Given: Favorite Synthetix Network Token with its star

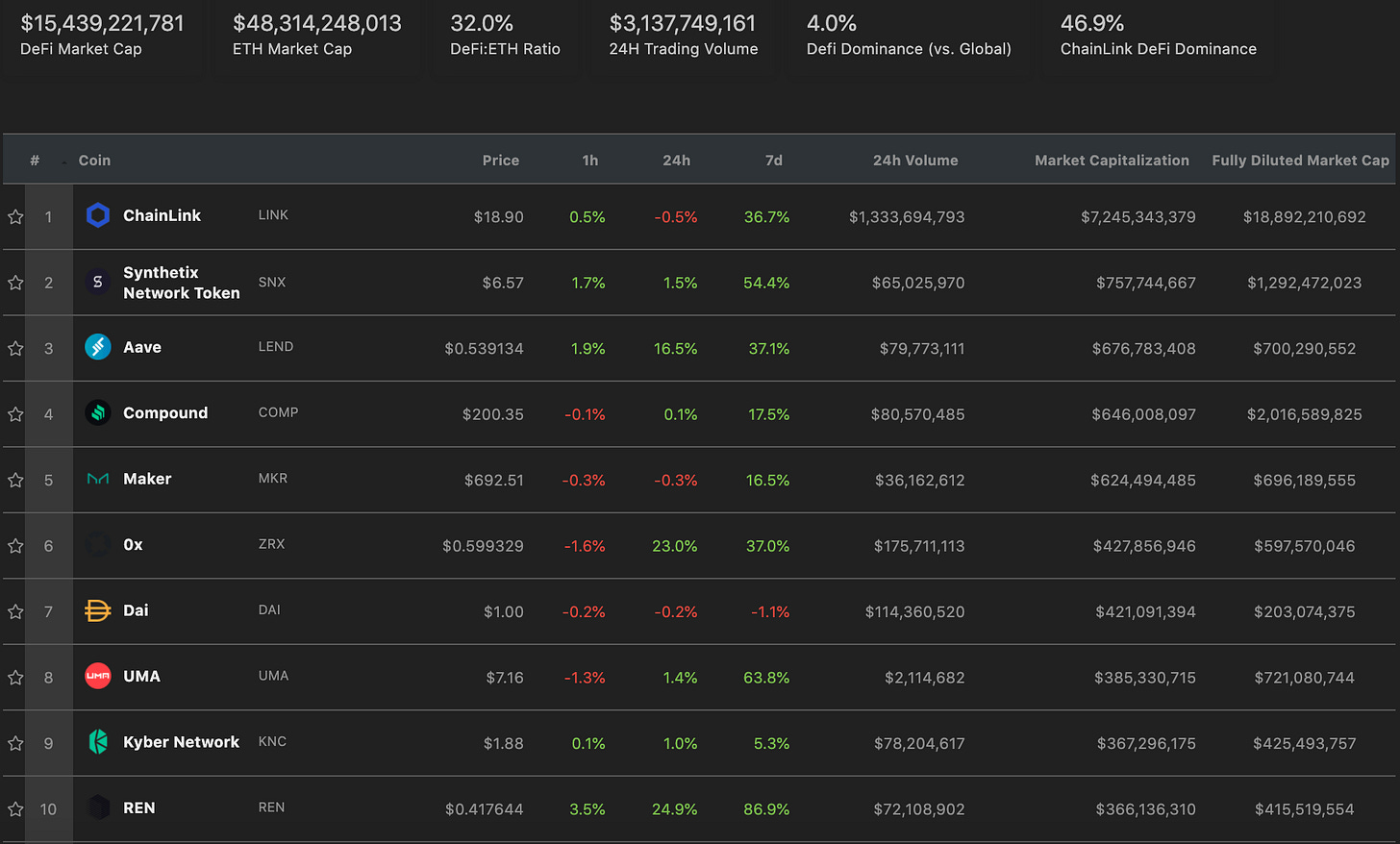Looking at the screenshot, I should click(x=15, y=283).
